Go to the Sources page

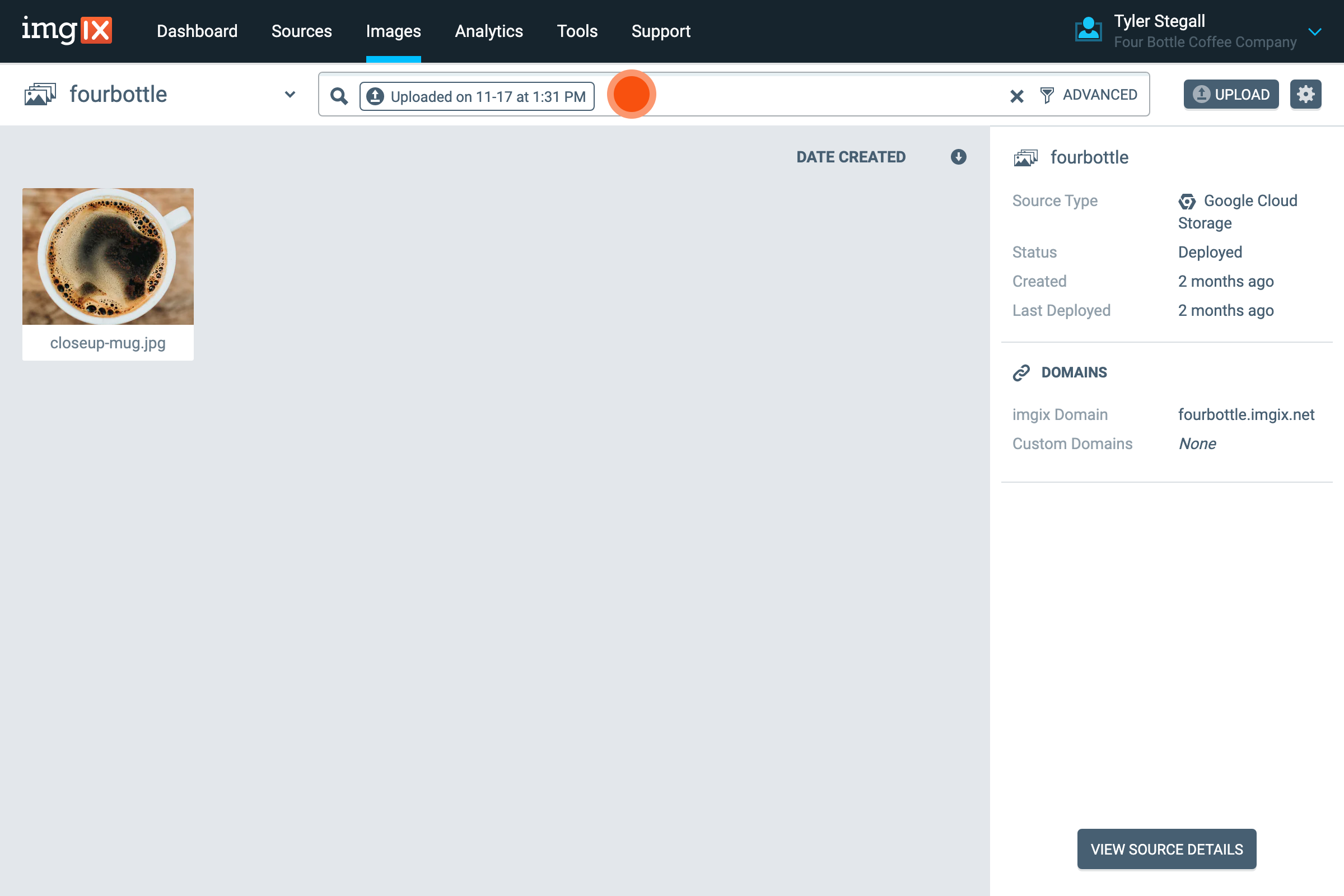(302, 31)
